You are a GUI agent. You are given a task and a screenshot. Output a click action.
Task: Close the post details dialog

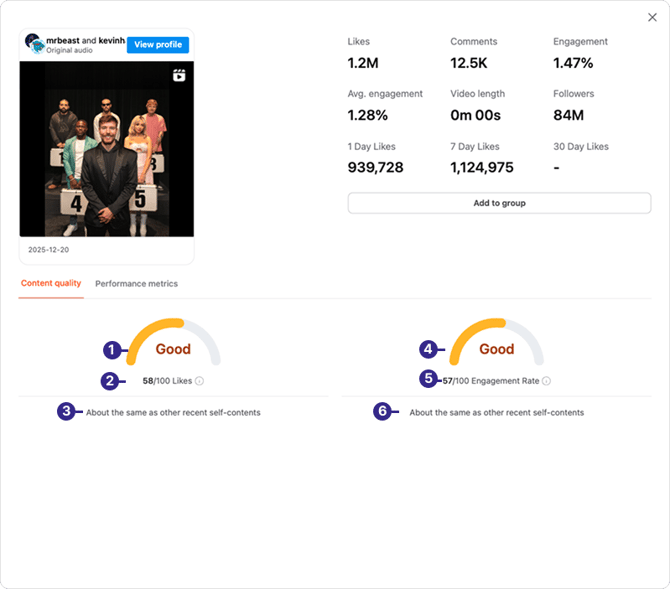[x=652, y=17]
